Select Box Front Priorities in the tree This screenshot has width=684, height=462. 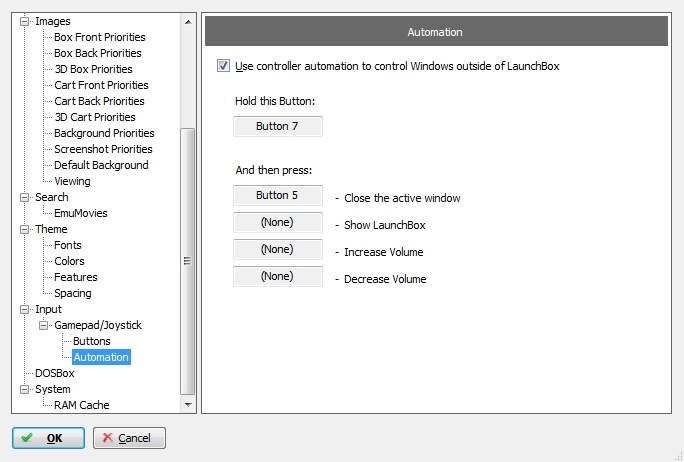(x=99, y=37)
